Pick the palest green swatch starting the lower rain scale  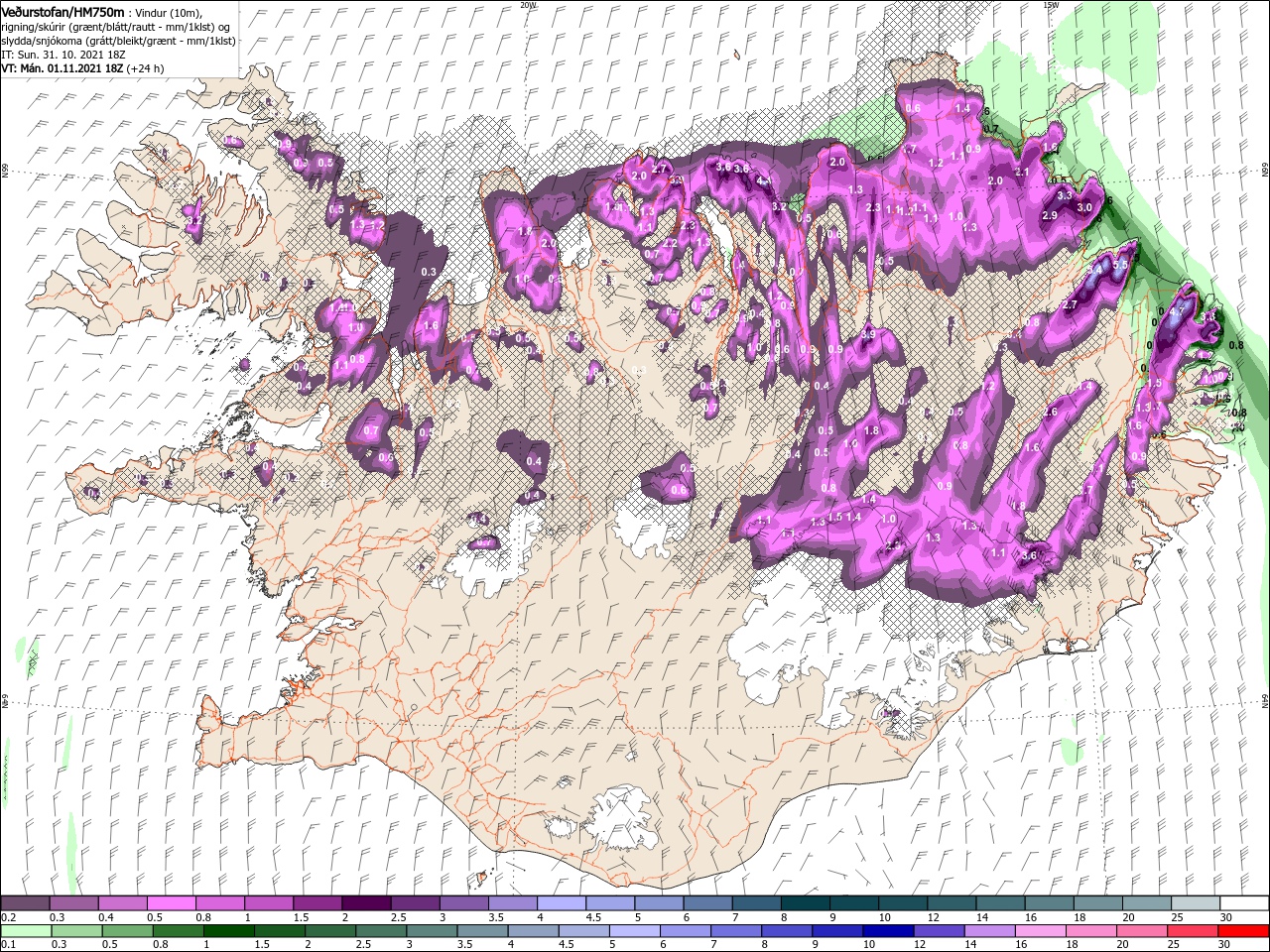tap(25, 931)
